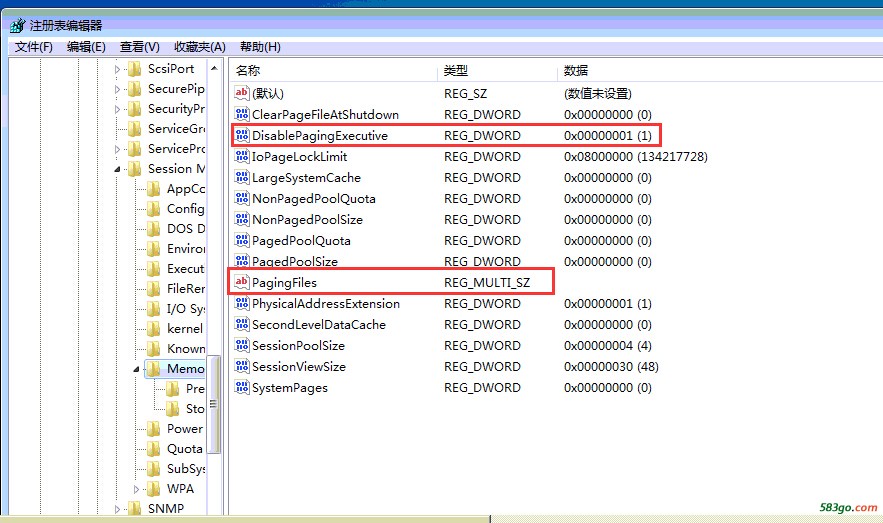Click the LargeSystemCache DWORD icon
The image size is (883, 523).
[x=241, y=178]
